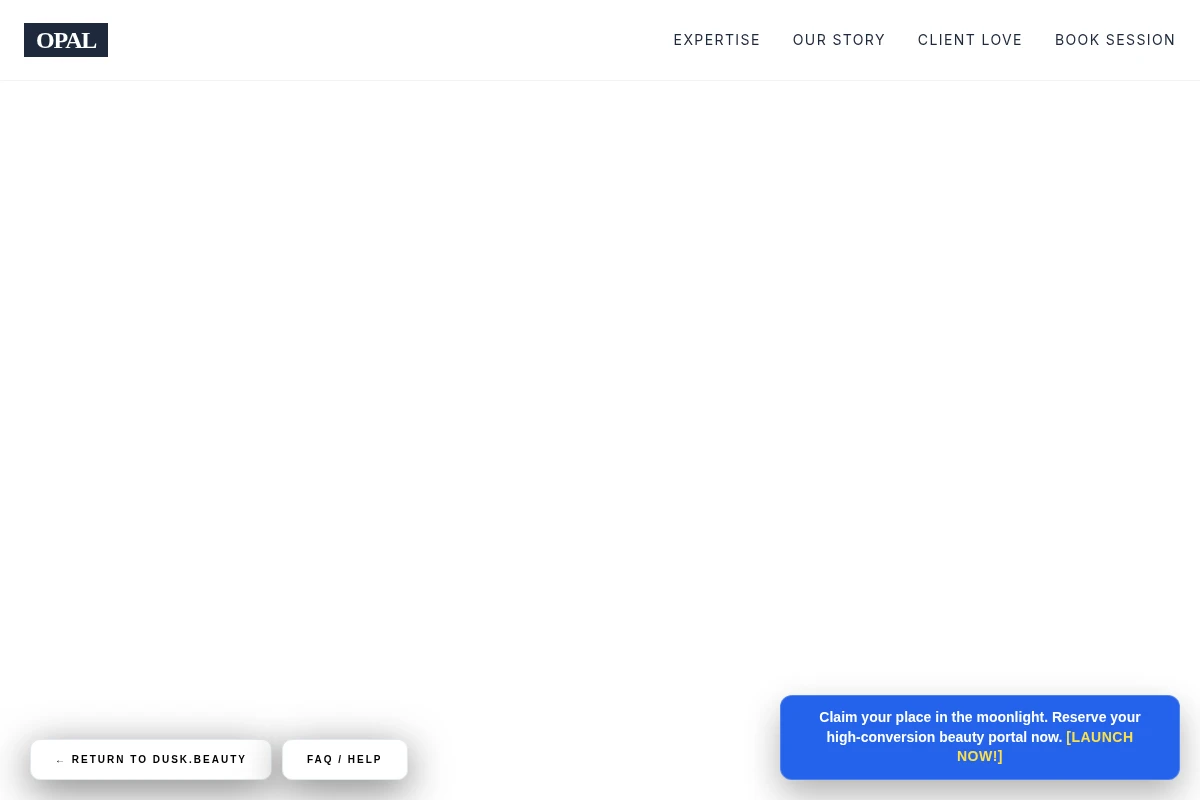Screen dimensions: 1200x800
Task: Open the Client Love page
Action: 970,40
